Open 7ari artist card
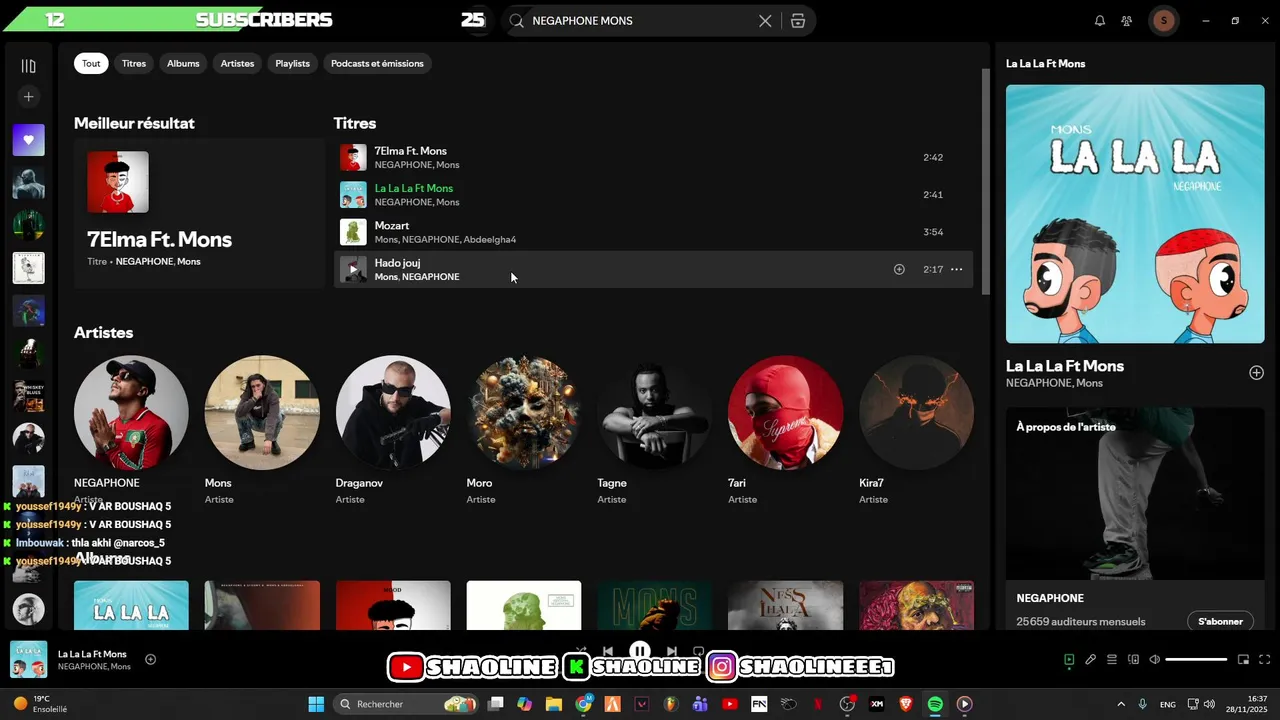The height and width of the screenshot is (720, 1280). tap(786, 430)
